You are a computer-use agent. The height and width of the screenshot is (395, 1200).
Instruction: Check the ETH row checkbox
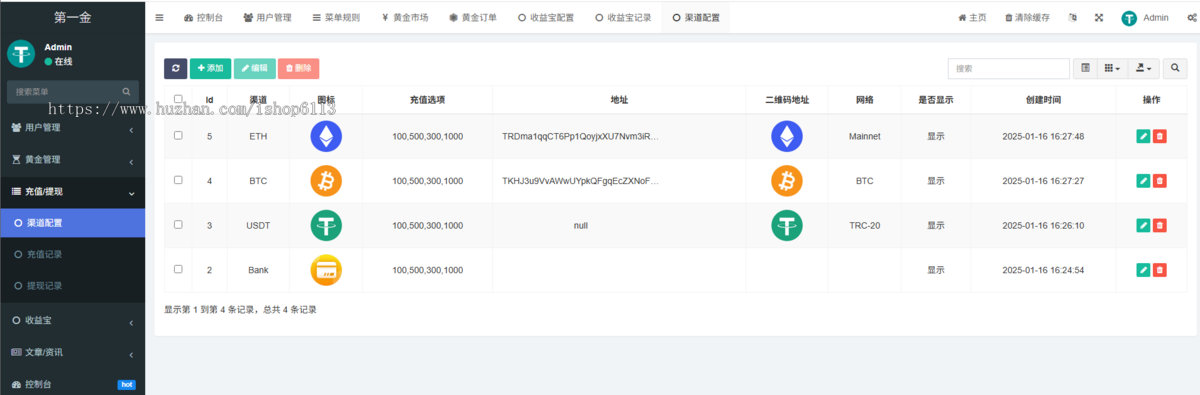tap(178, 136)
